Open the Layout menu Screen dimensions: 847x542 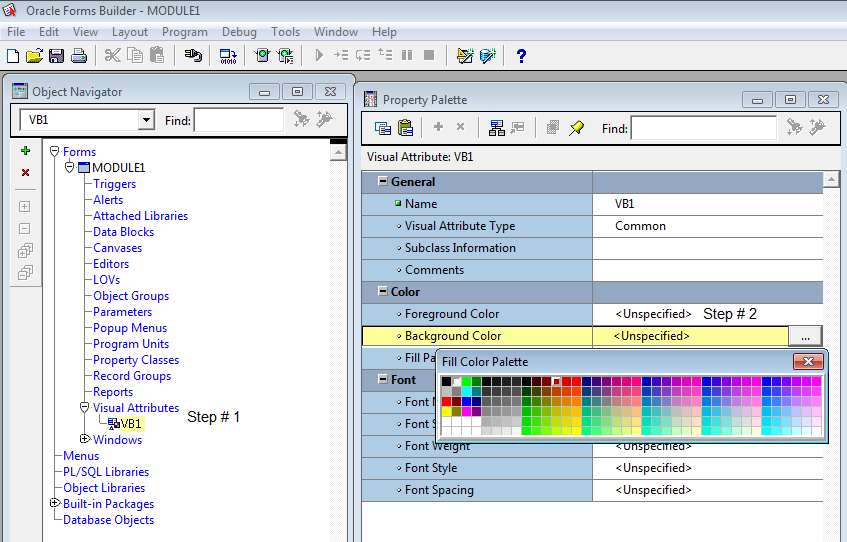point(130,32)
